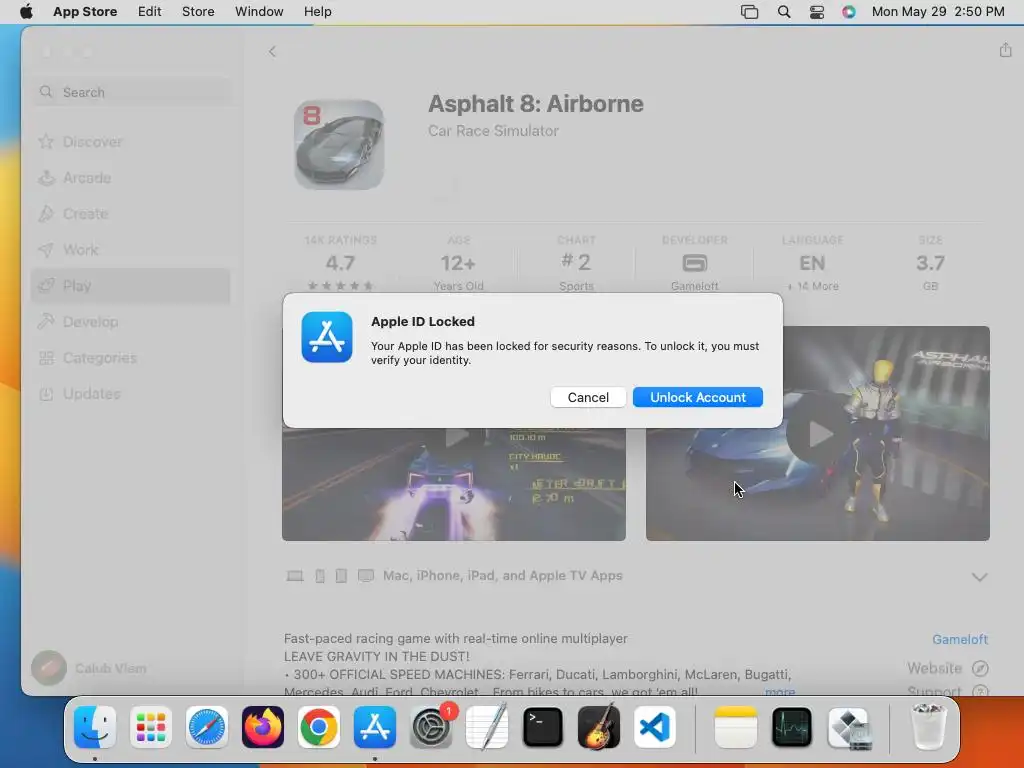This screenshot has height=768, width=1024.
Task: Open the App Store menu
Action: [85, 12]
